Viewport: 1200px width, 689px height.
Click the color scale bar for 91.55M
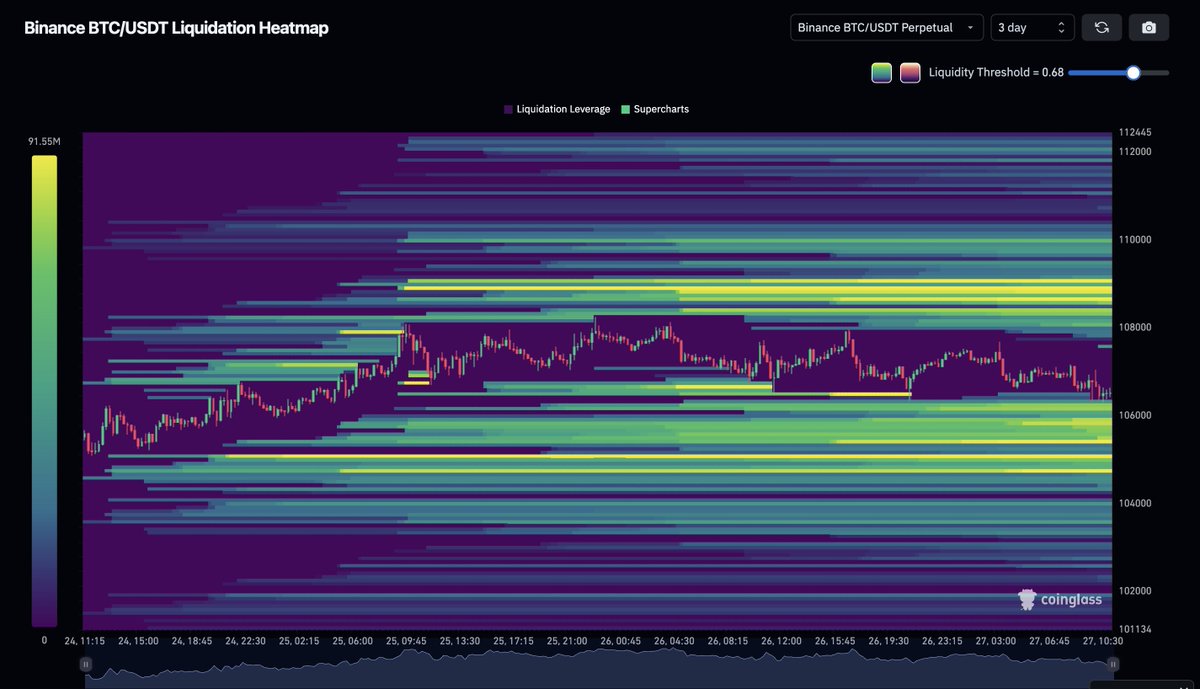[44, 390]
